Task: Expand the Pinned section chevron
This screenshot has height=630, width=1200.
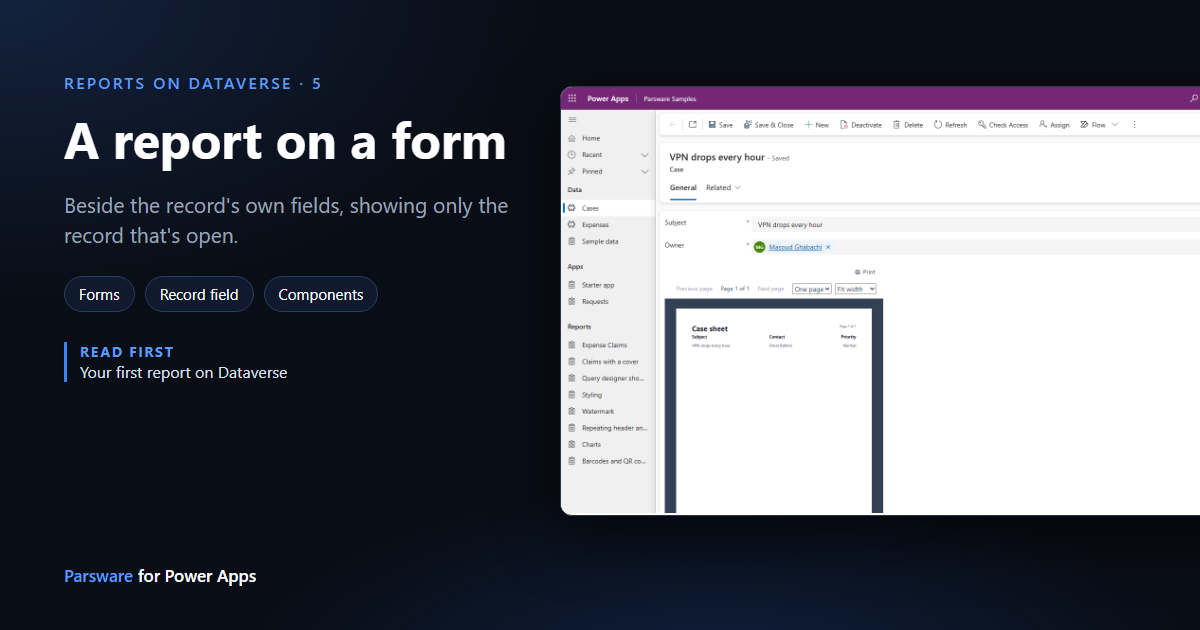Action: click(645, 171)
